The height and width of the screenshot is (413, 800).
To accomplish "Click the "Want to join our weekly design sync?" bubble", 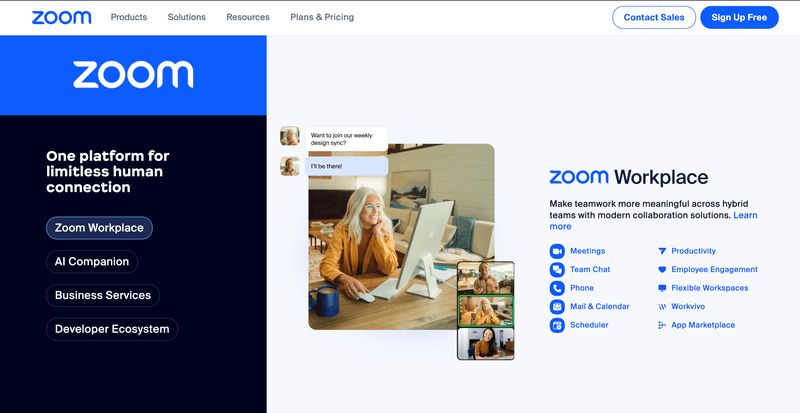I will click(x=346, y=139).
